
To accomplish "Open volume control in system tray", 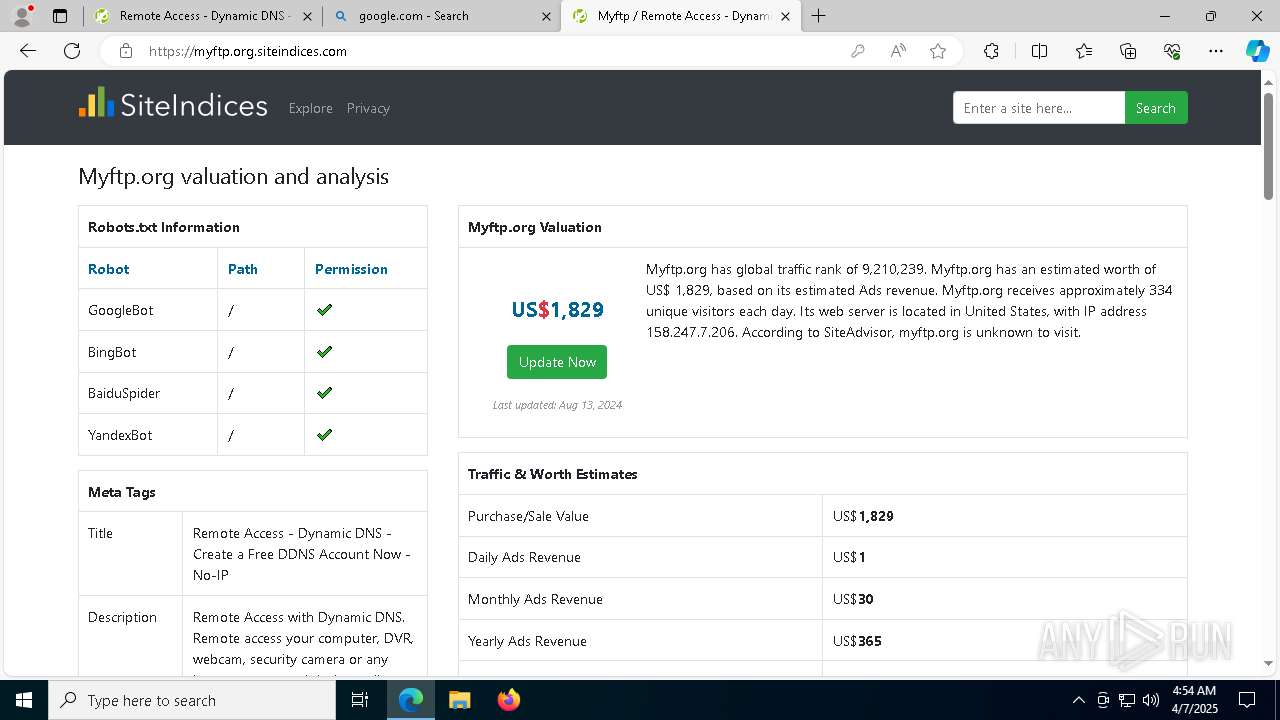I will pos(1151,700).
